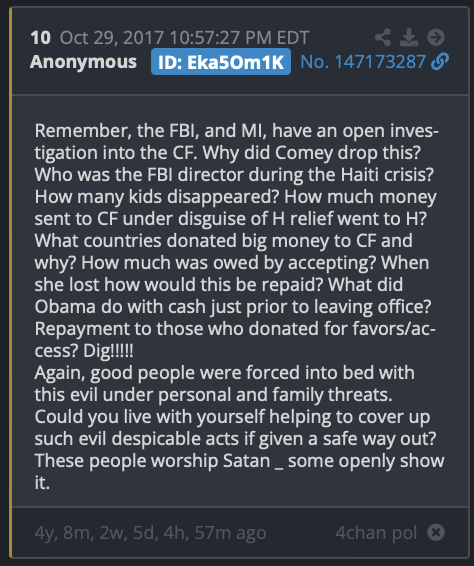Click the 'Remember, the FBI, and MI' line
The width and height of the screenshot is (474, 566).
(x=236, y=131)
